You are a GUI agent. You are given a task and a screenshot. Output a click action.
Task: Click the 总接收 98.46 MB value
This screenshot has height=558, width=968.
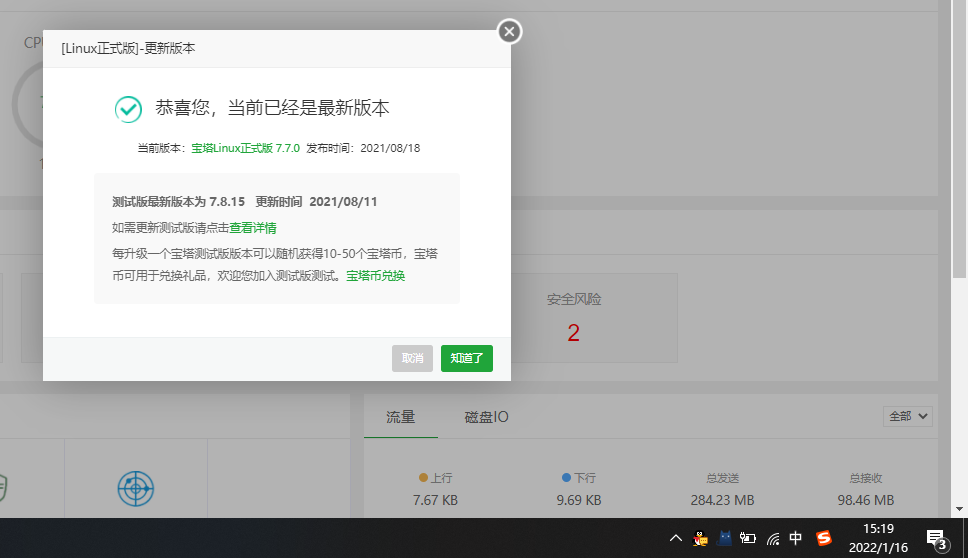point(866,500)
